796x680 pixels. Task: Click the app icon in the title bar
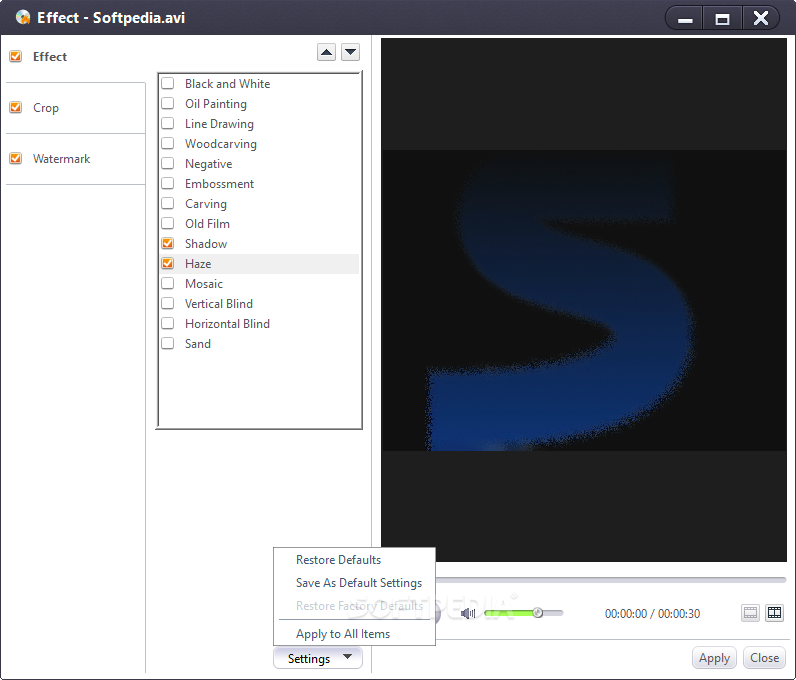click(23, 18)
